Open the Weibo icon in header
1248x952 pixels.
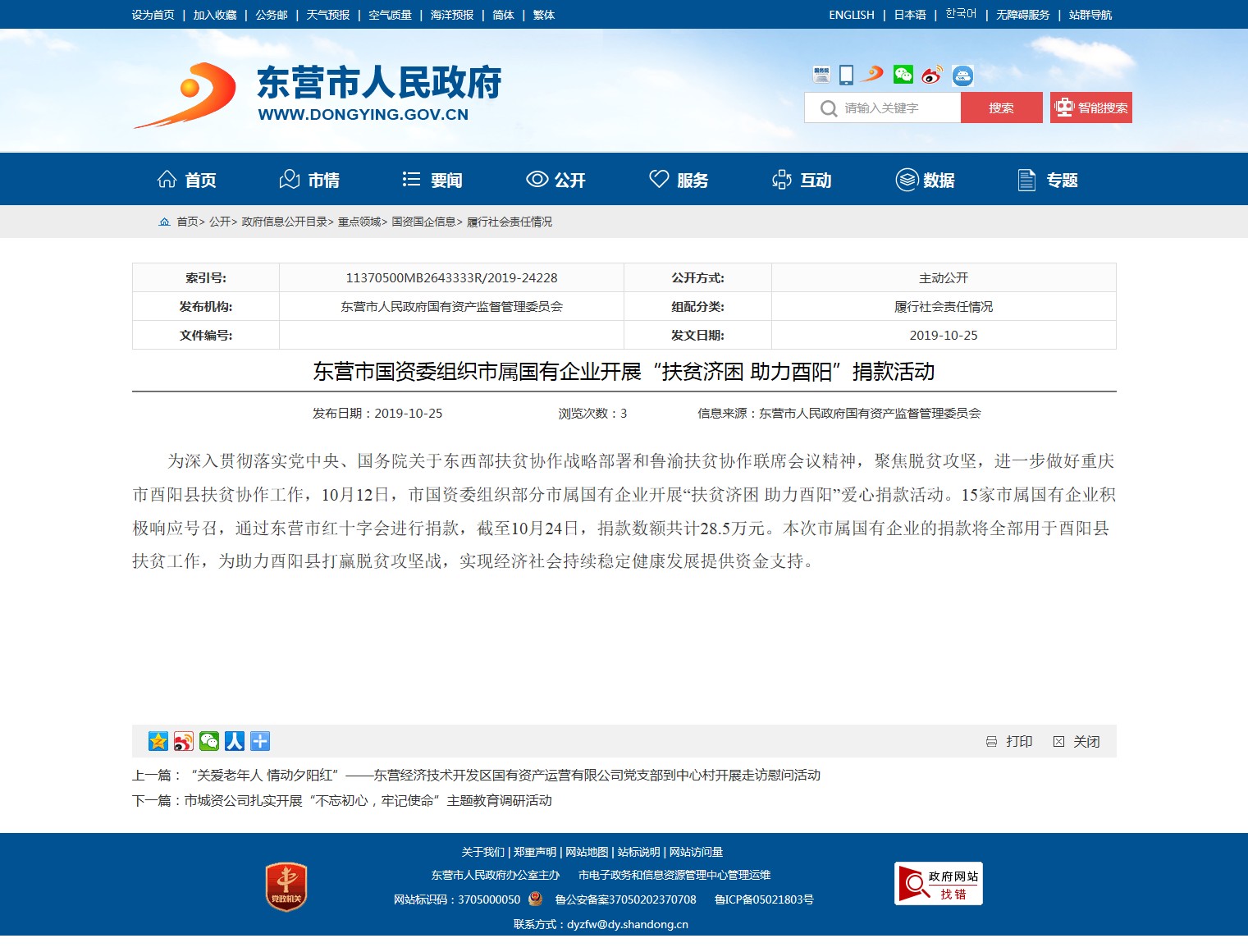click(931, 76)
